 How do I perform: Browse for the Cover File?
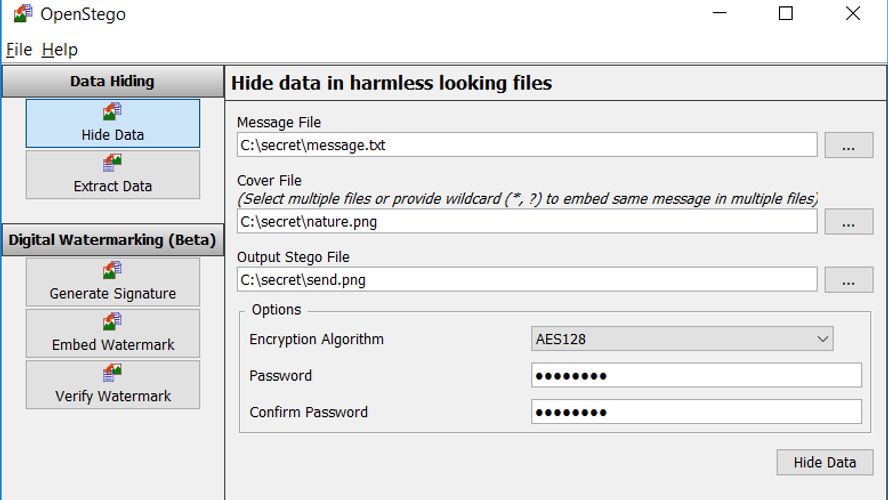(848, 222)
